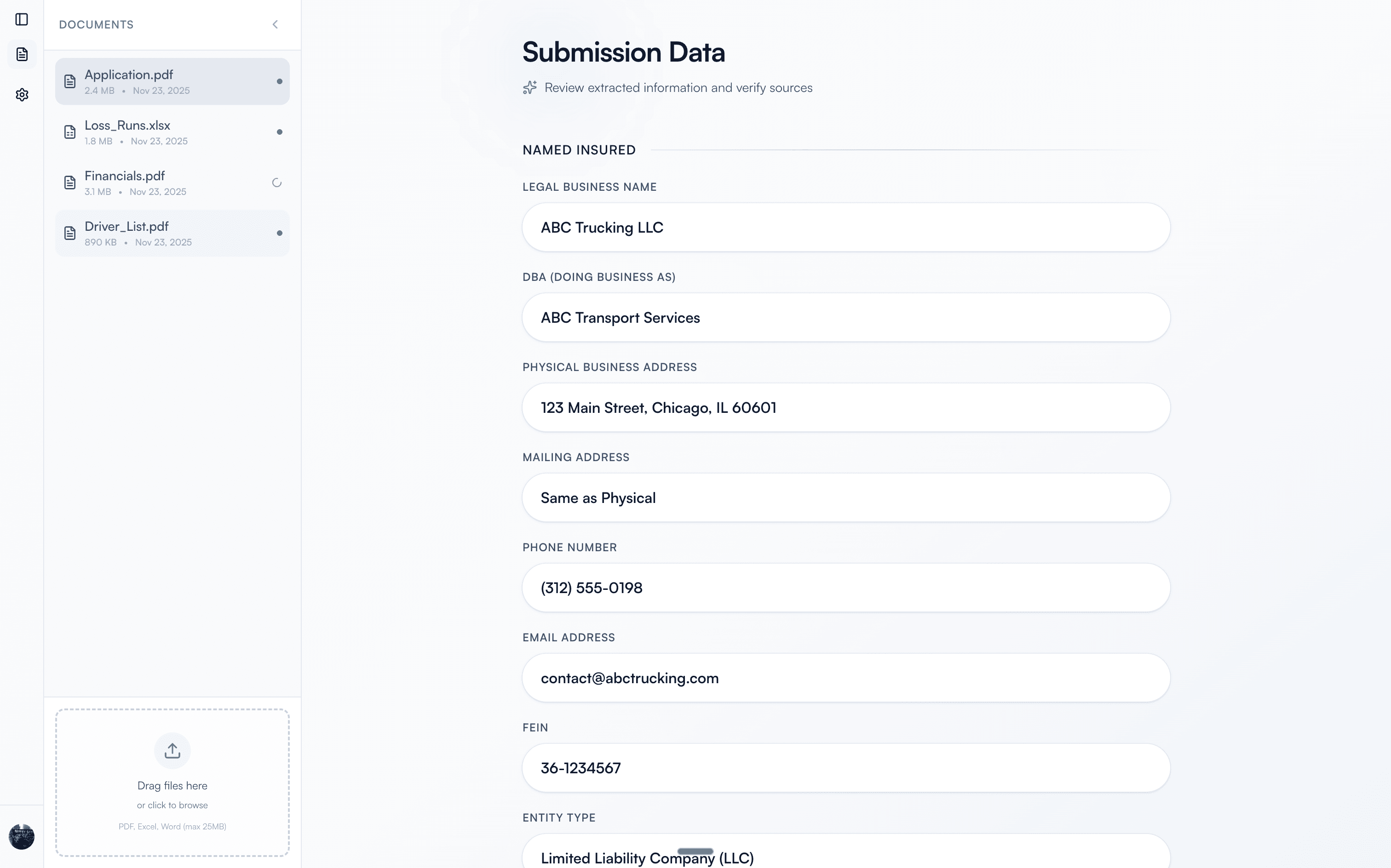Select the Documents page icon in the left rail
1391x868 pixels.
[x=22, y=54]
